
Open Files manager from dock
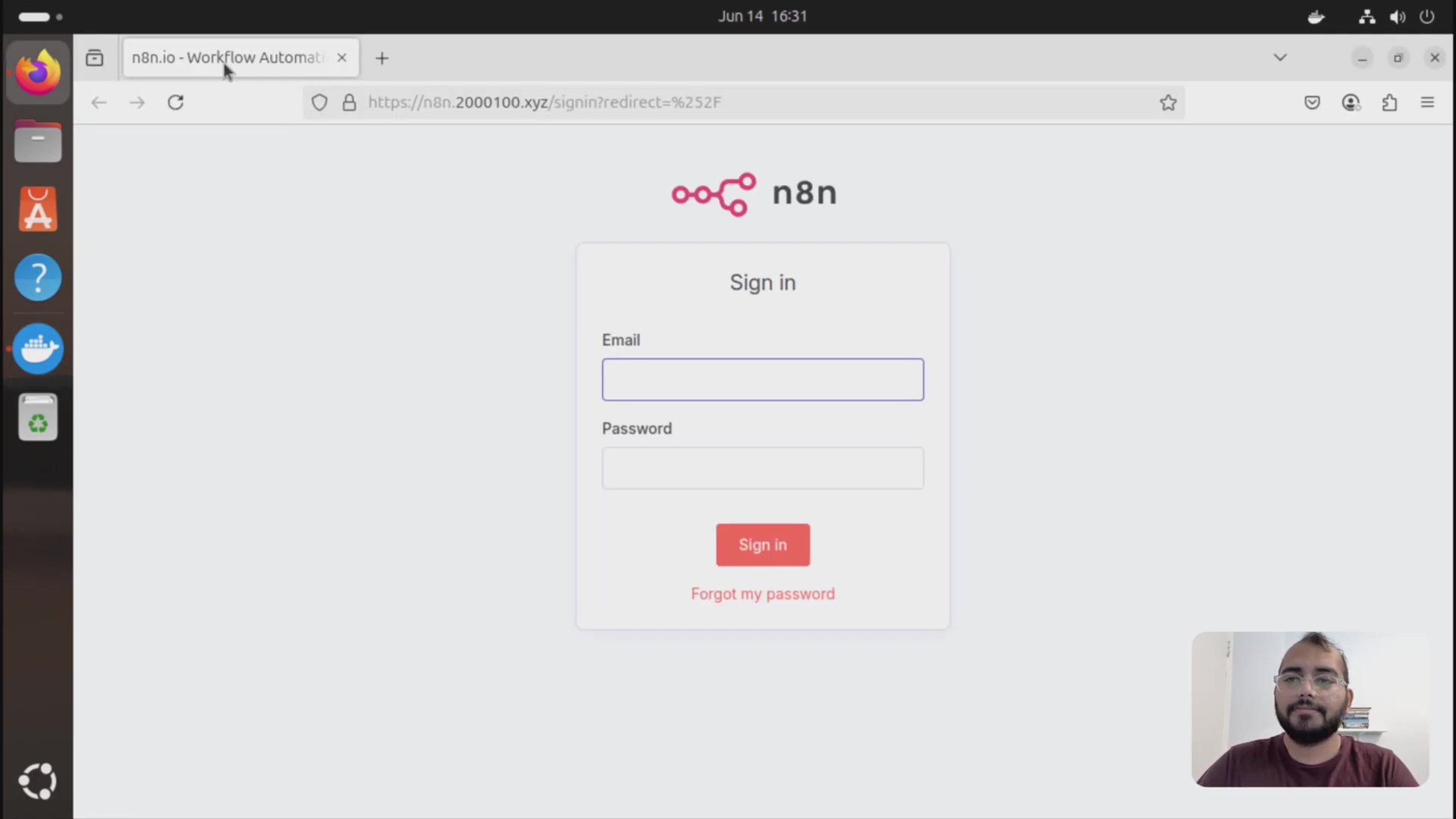(x=38, y=141)
